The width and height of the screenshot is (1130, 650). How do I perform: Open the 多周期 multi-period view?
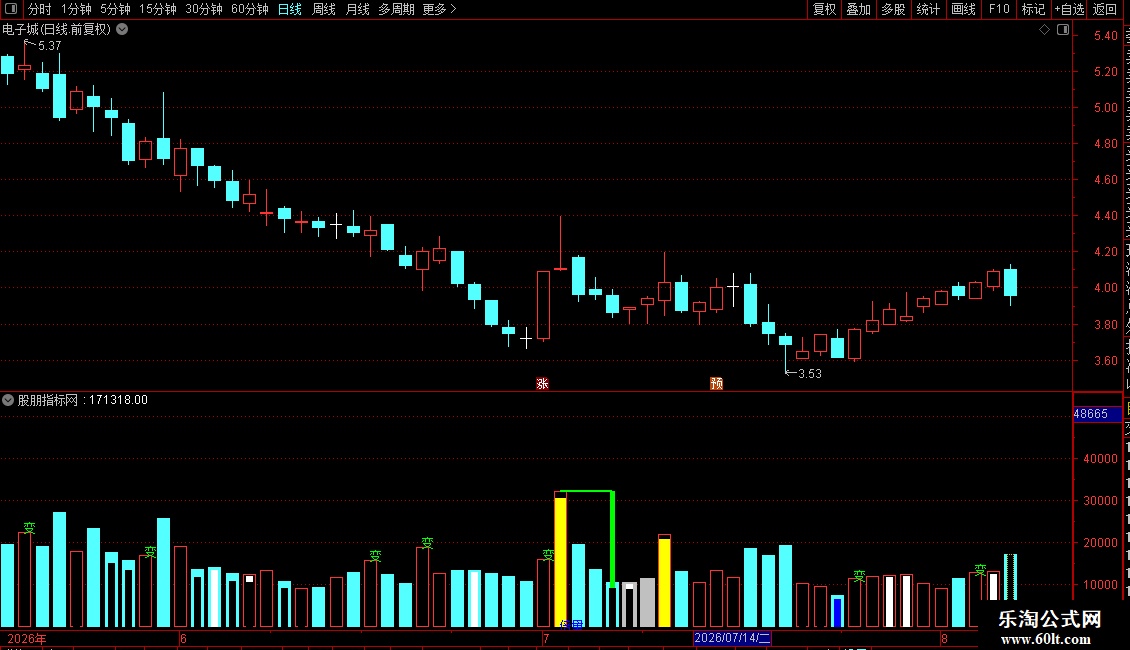(x=396, y=9)
